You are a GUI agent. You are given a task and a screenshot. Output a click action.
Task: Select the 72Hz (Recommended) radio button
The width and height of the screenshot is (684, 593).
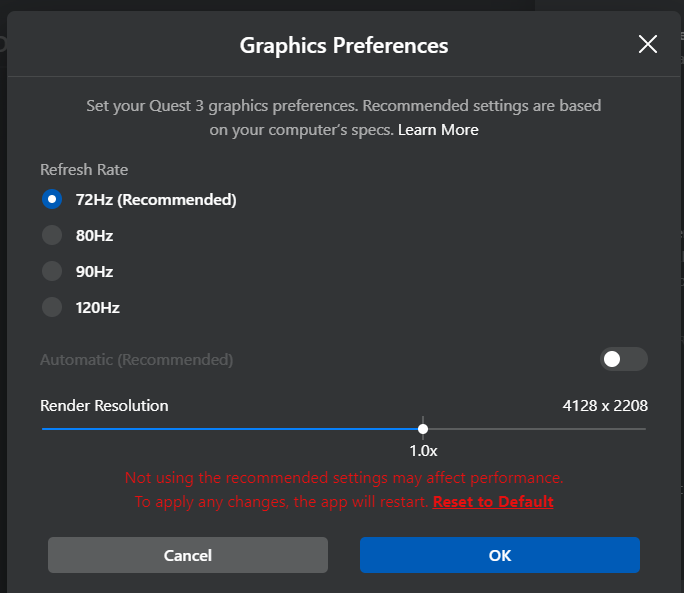click(52, 199)
